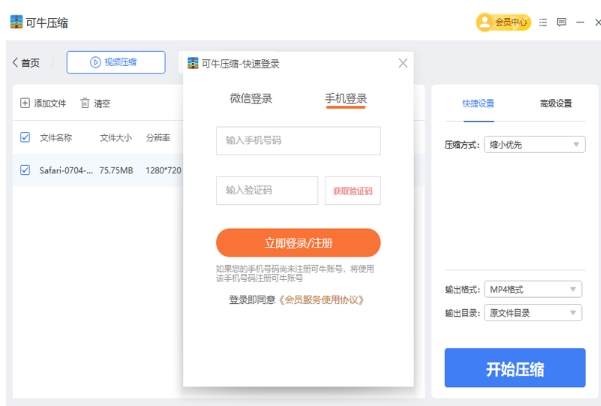Select the 快捷设置 tab
The width and height of the screenshot is (601, 406).
tap(478, 103)
